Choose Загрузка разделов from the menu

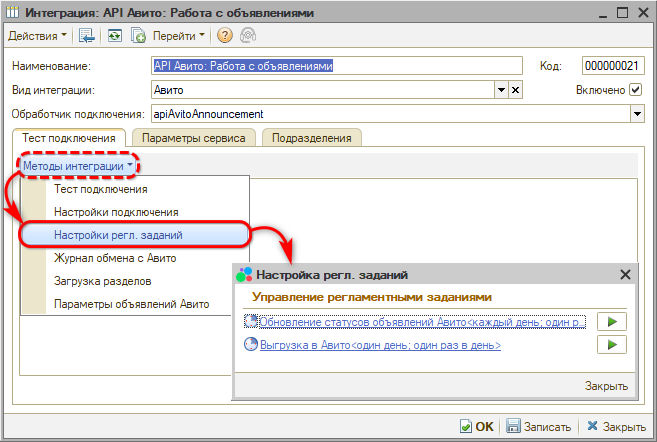(102, 281)
